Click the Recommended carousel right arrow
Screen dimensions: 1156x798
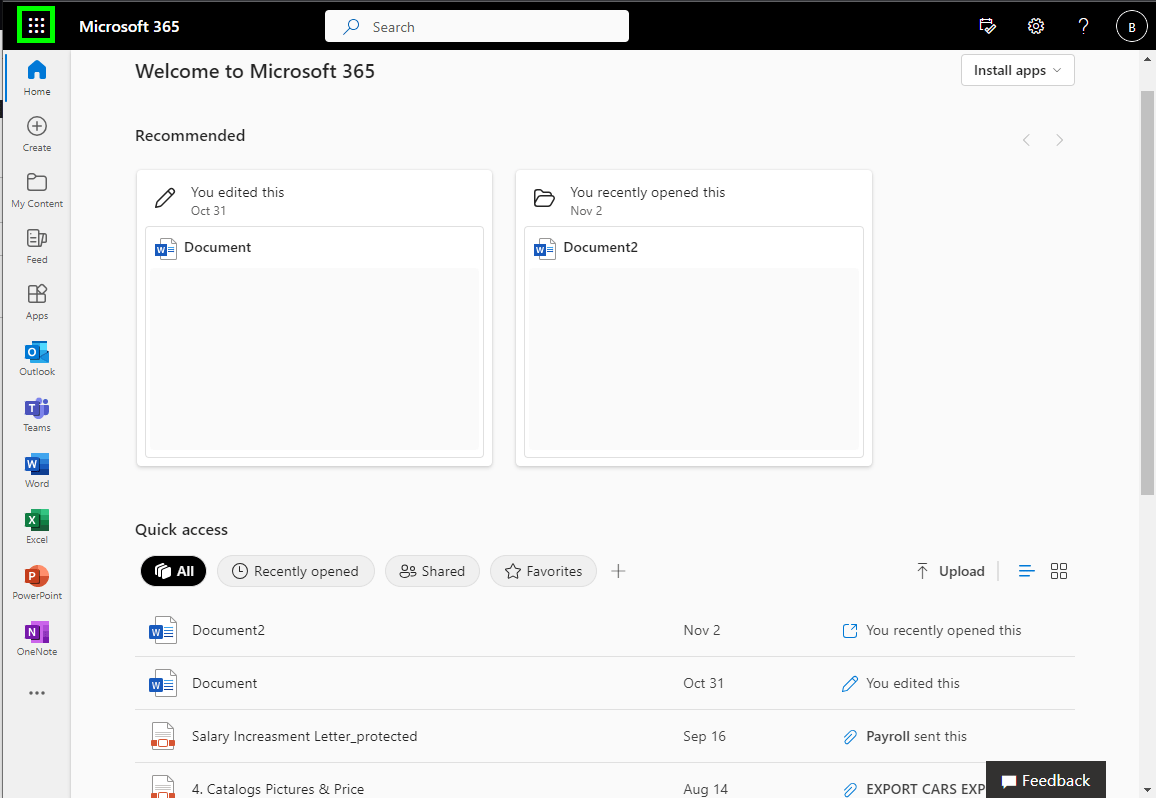tap(1059, 139)
